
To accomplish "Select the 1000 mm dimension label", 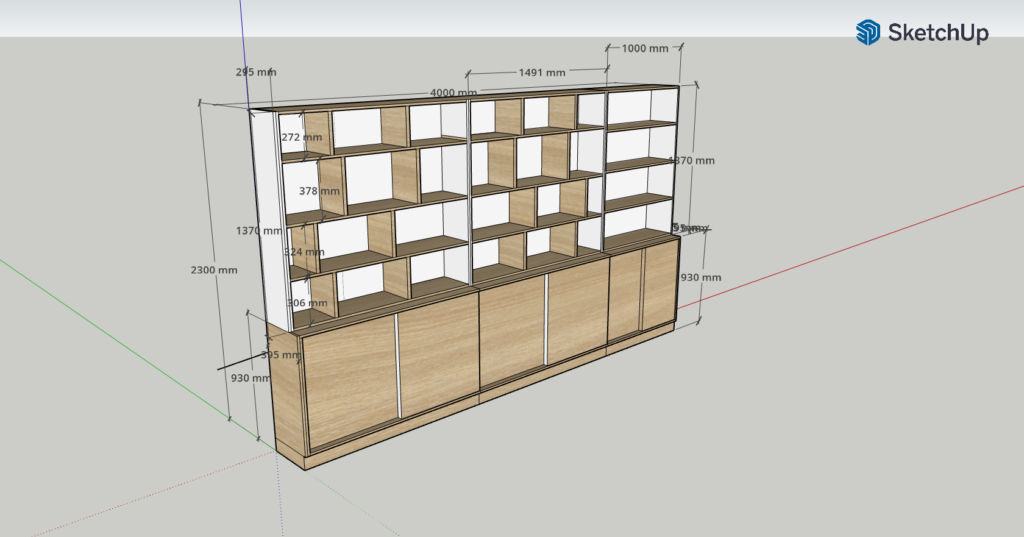I will coord(643,48).
